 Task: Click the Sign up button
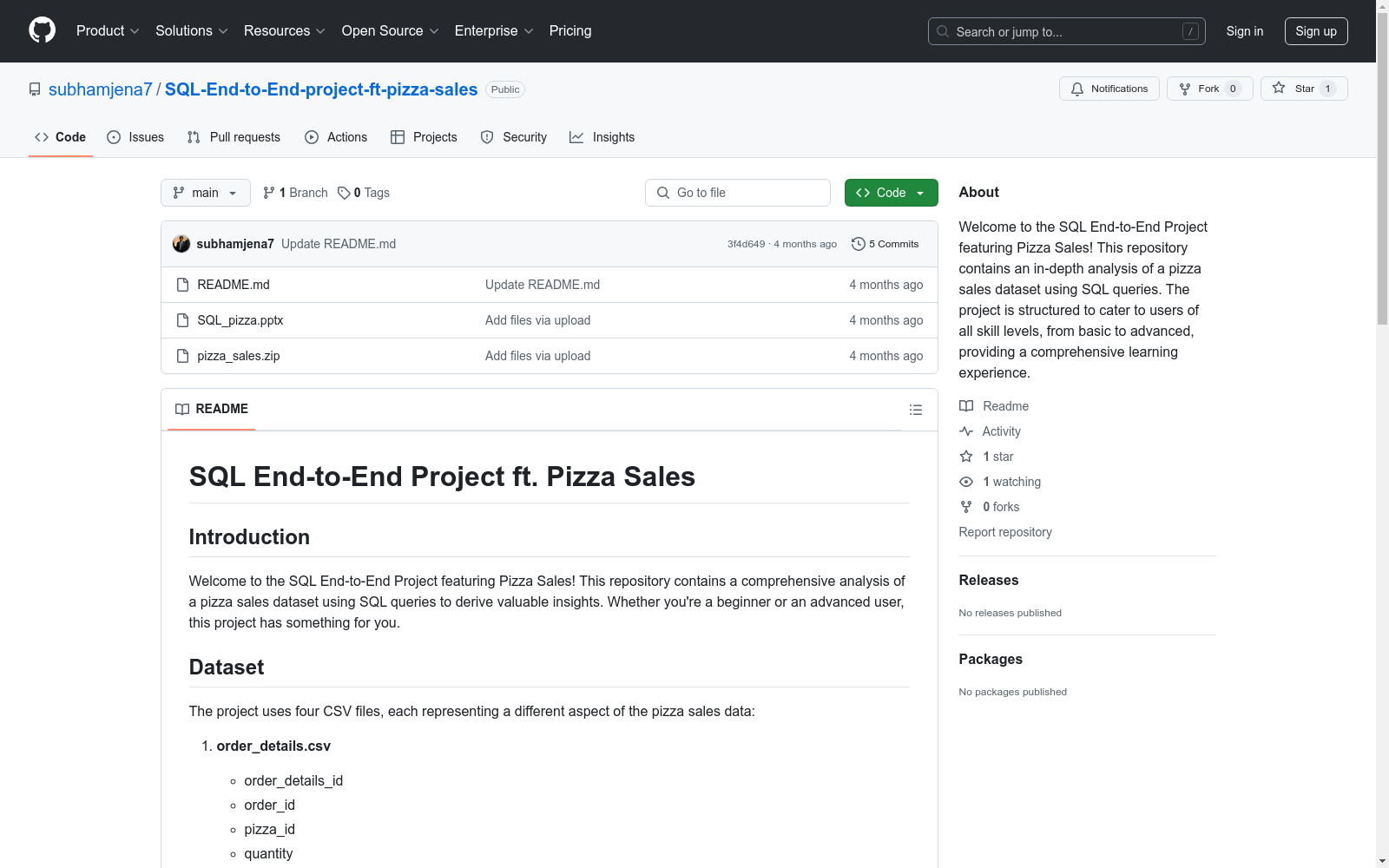(x=1316, y=31)
